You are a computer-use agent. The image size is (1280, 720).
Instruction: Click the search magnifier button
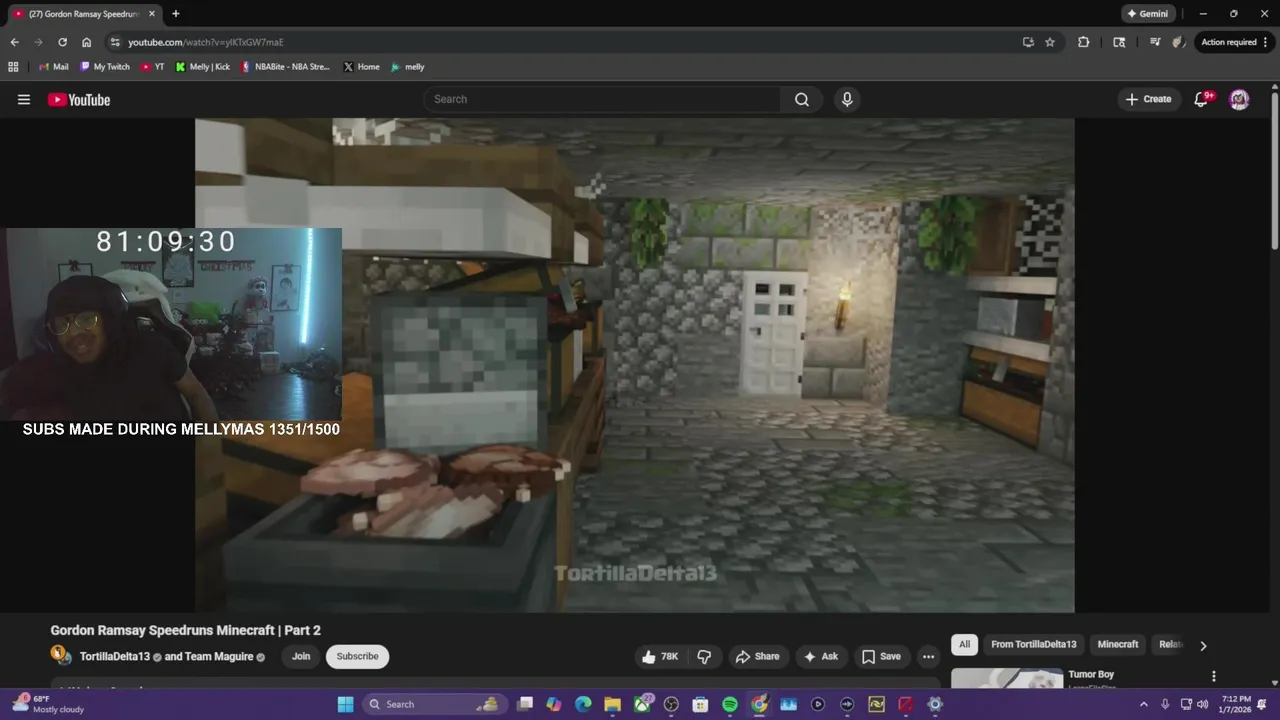[x=802, y=99]
